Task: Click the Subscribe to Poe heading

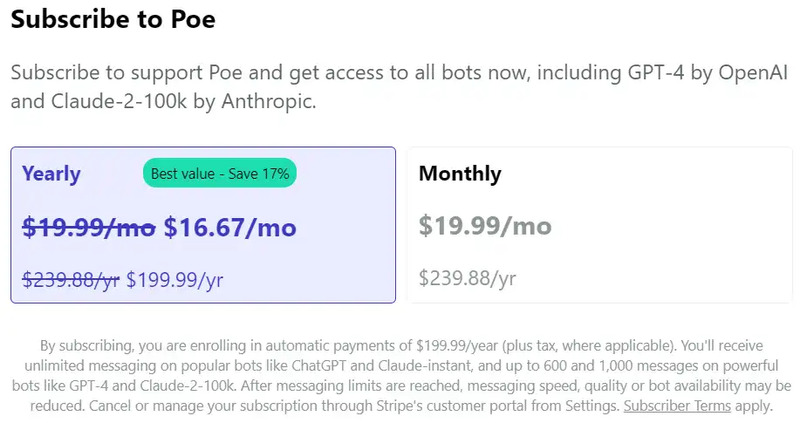Action: coord(113,19)
